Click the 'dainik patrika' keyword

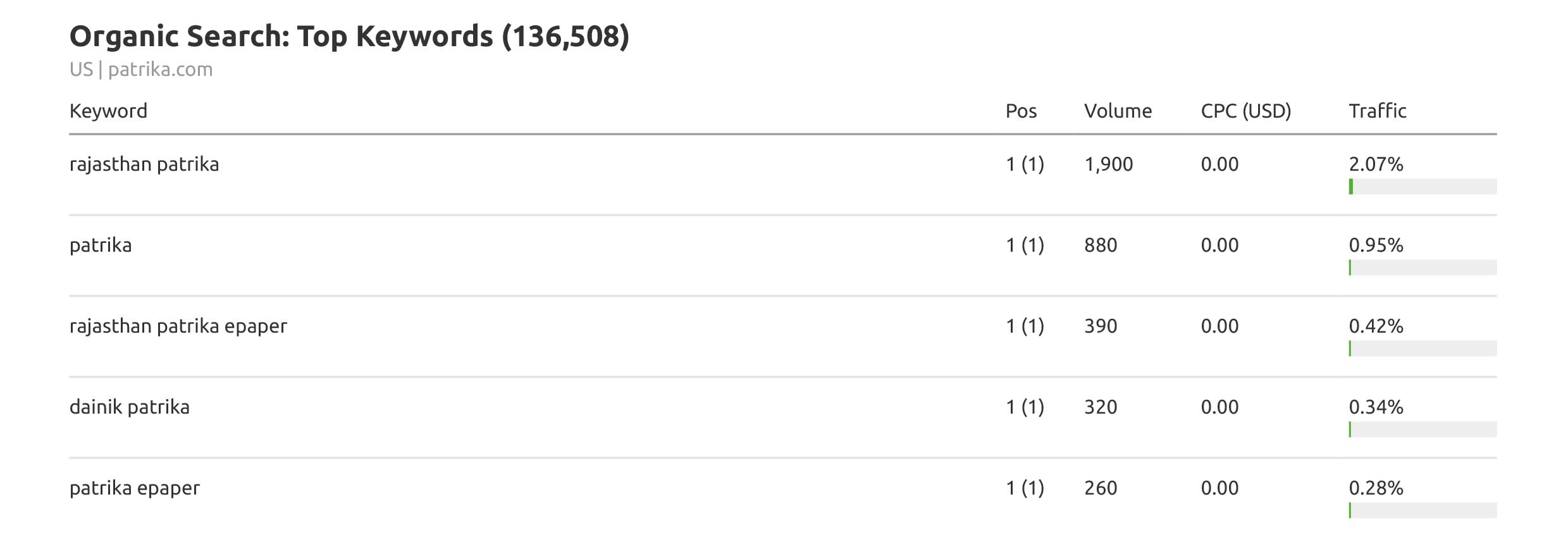pyautogui.click(x=129, y=407)
